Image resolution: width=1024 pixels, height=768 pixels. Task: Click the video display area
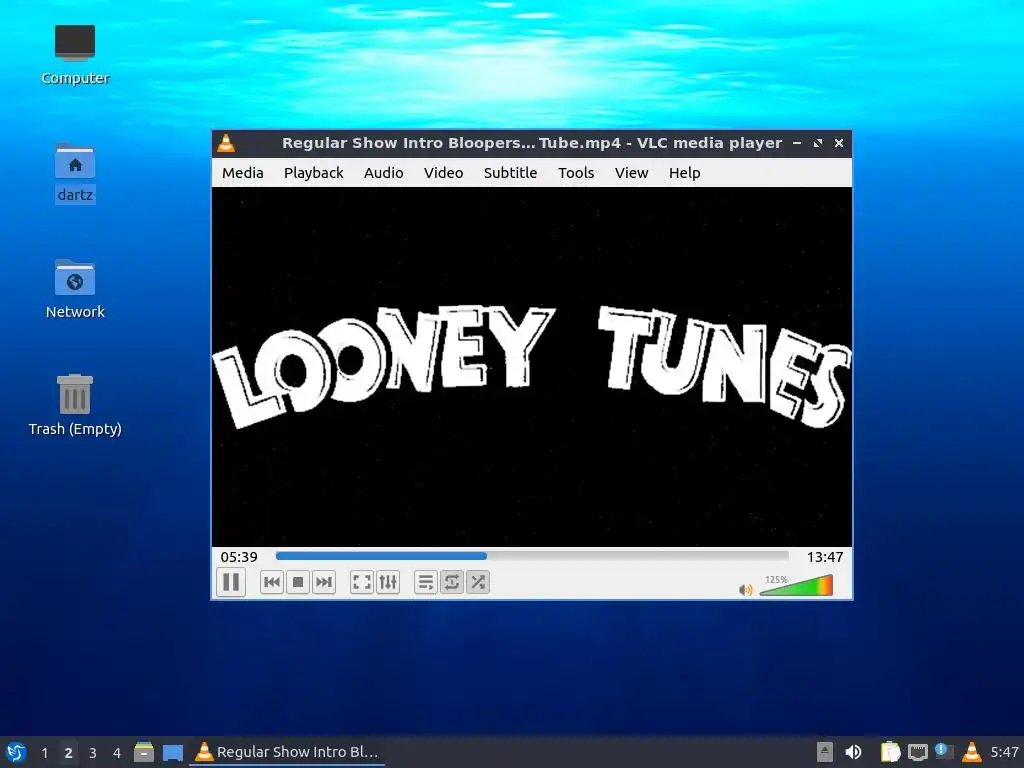pos(532,367)
